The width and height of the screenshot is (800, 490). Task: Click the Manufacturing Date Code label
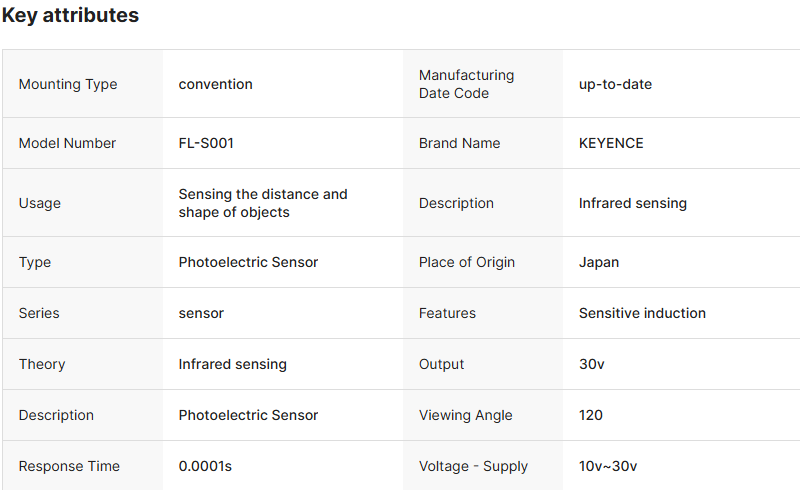(466, 84)
